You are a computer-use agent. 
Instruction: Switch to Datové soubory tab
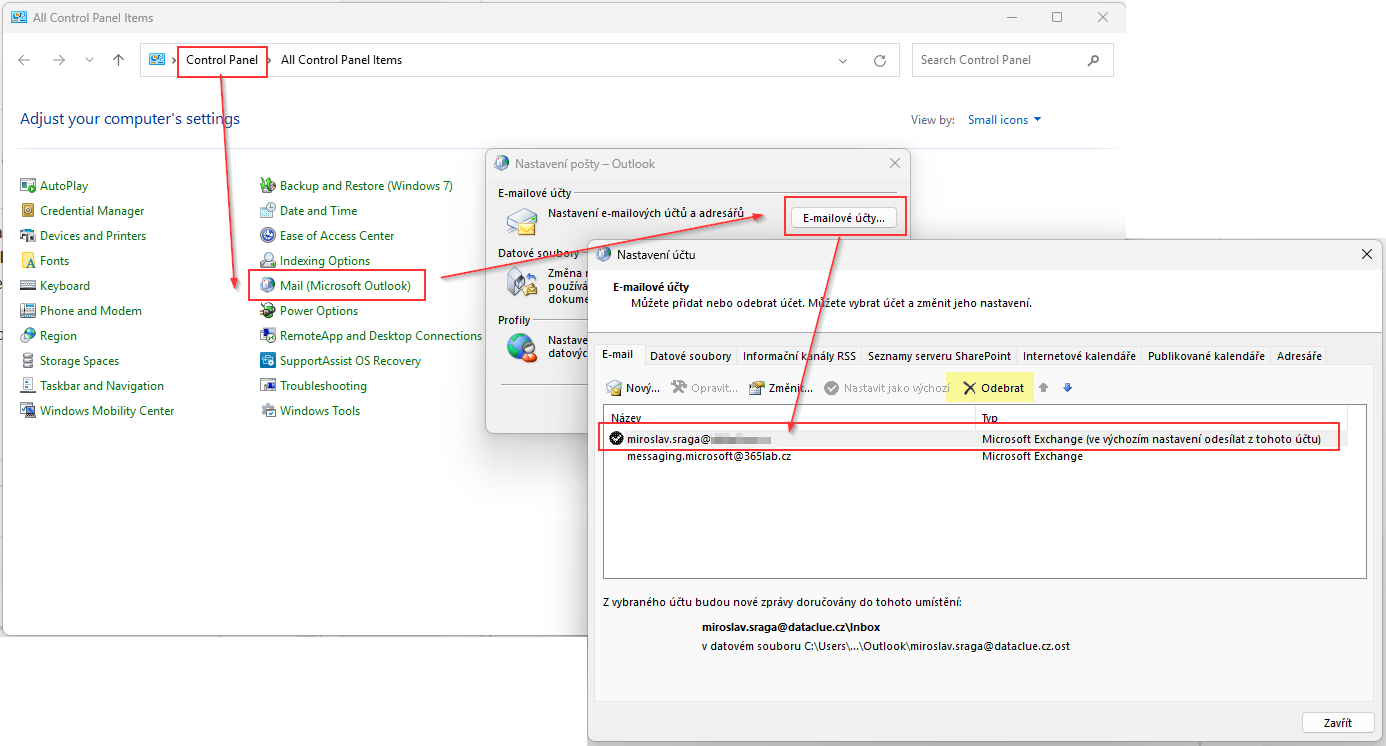691,356
